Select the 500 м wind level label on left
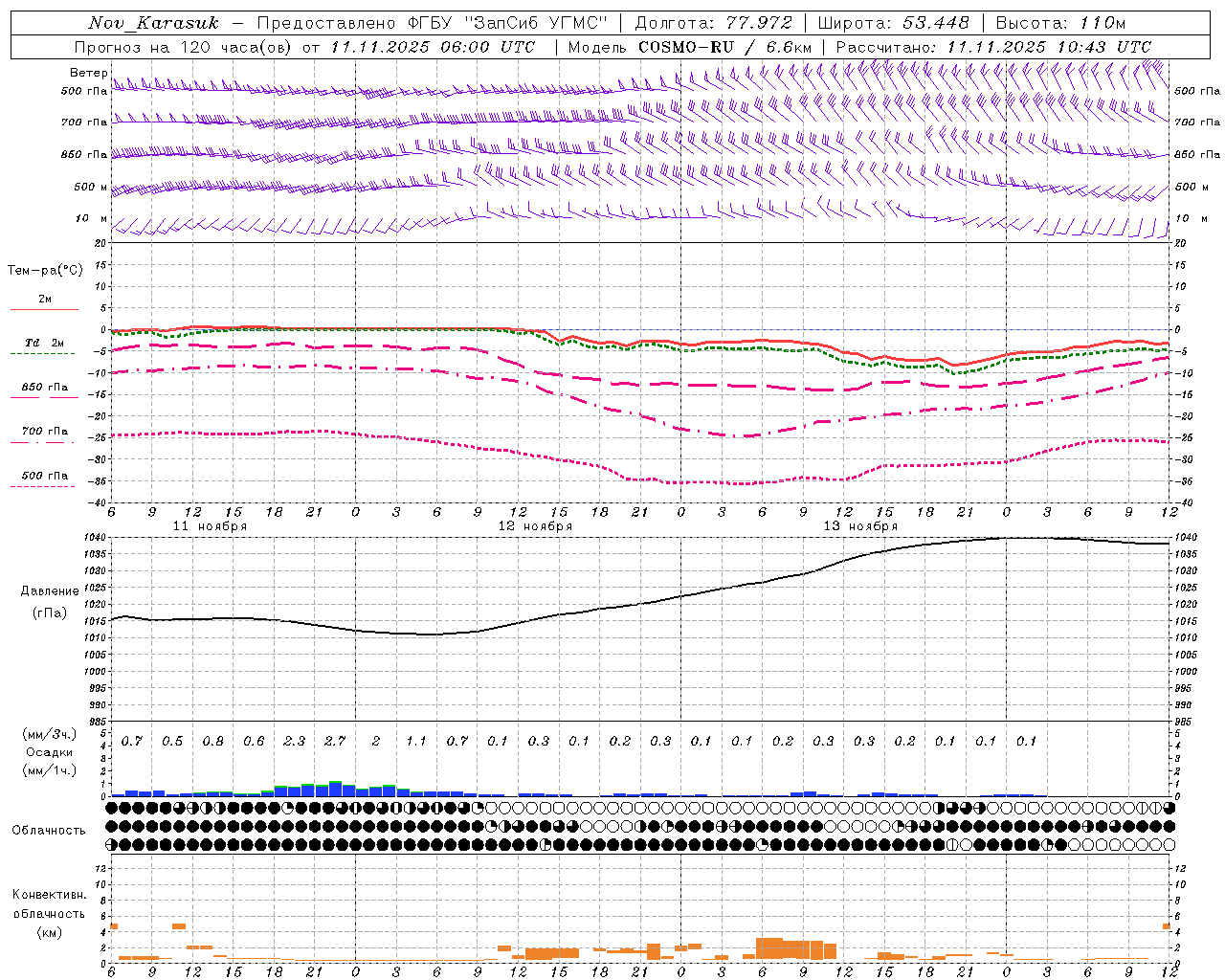Screen dimensions: 1225x980 point(91,187)
